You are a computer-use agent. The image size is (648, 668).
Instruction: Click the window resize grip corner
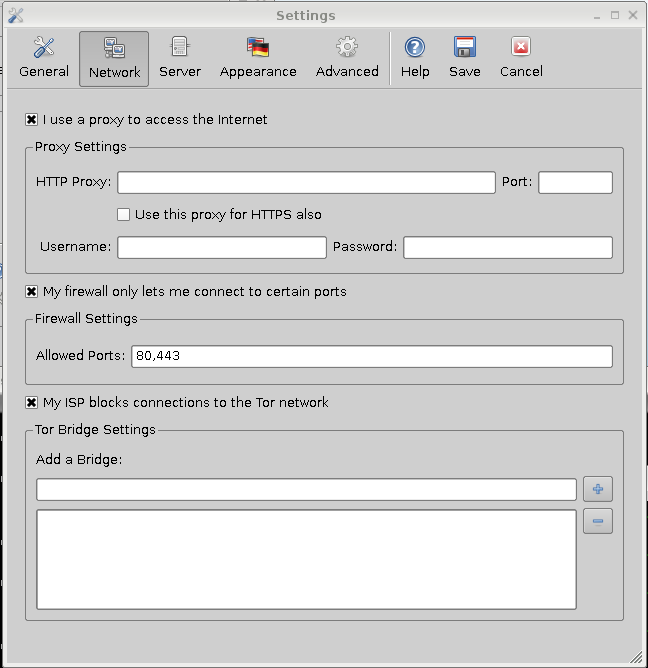(636, 657)
